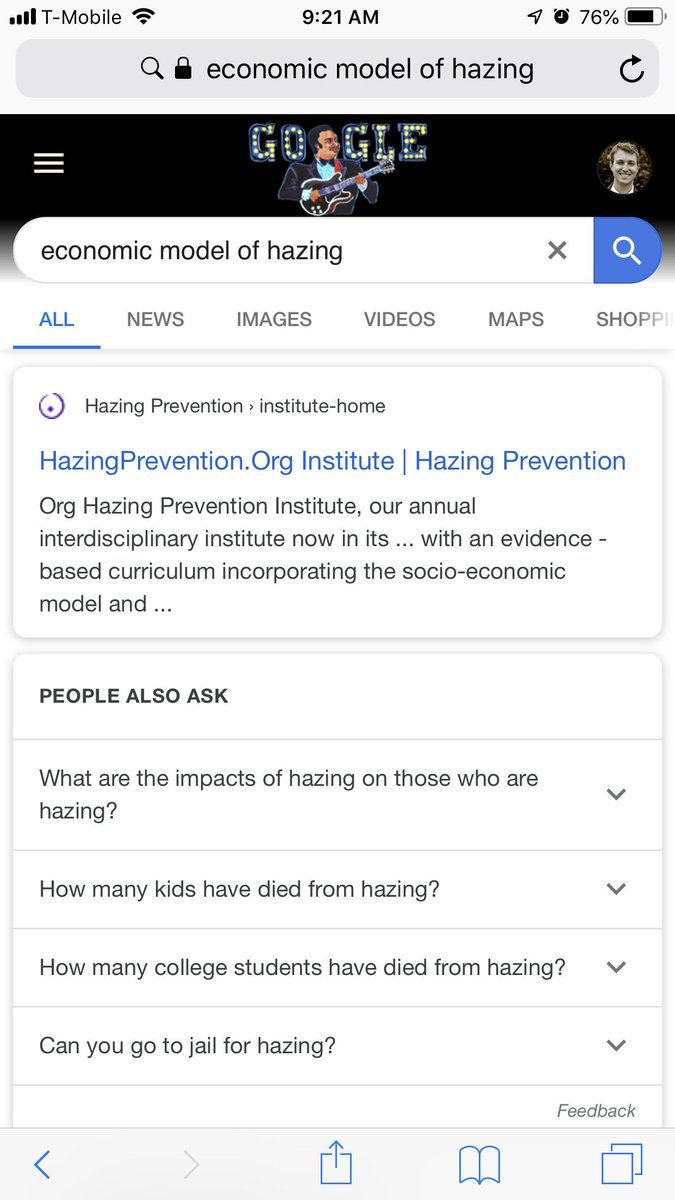Reload the page in Safari
The width and height of the screenshot is (675, 1200).
pyautogui.click(x=631, y=69)
